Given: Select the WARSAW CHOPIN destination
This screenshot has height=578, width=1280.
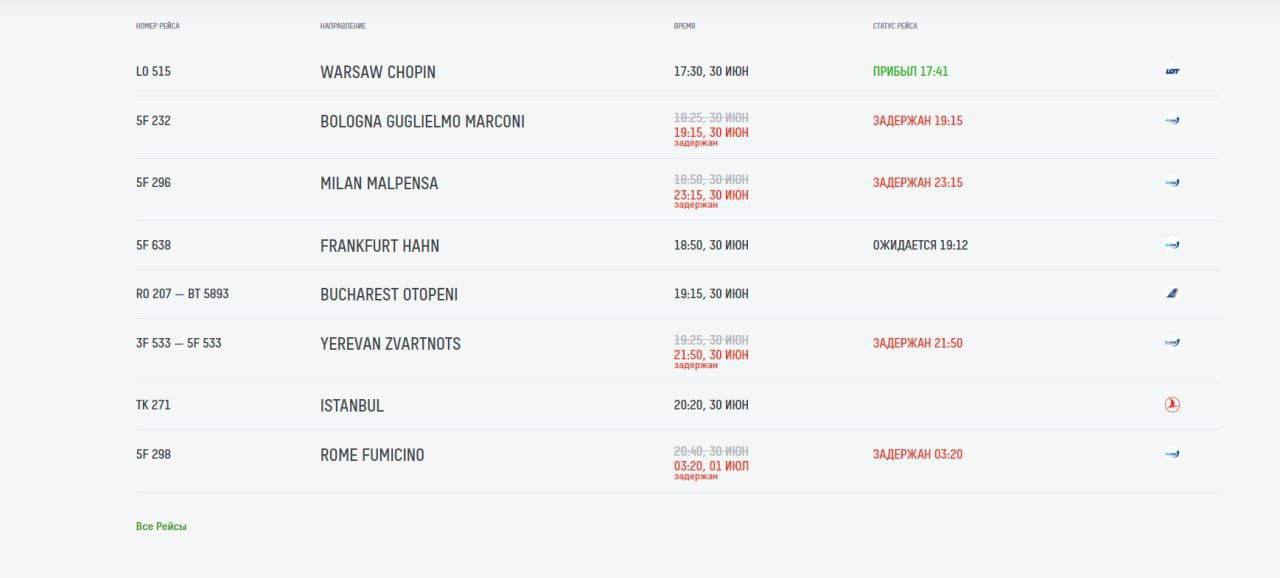Looking at the screenshot, I should pos(378,72).
